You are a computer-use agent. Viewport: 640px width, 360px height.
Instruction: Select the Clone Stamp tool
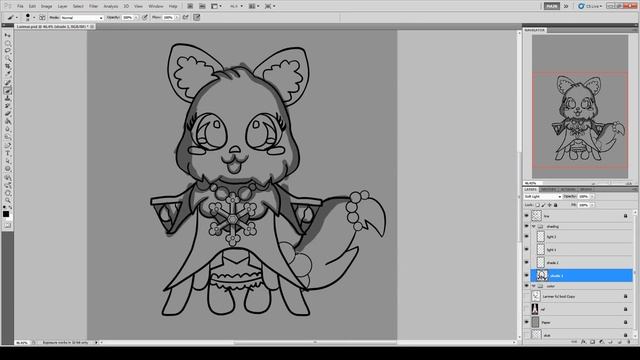point(7,98)
